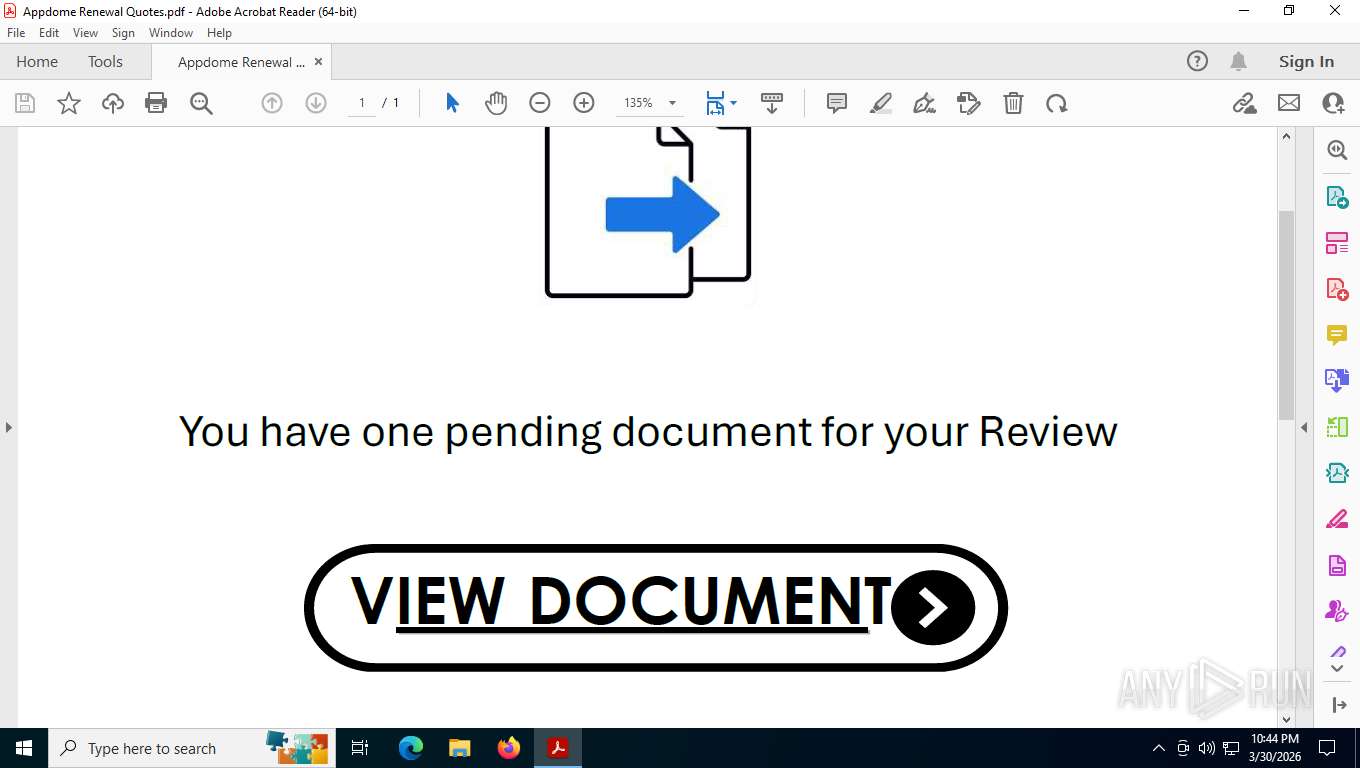The height and width of the screenshot is (768, 1360).
Task: Open the View menu
Action: tap(86, 33)
